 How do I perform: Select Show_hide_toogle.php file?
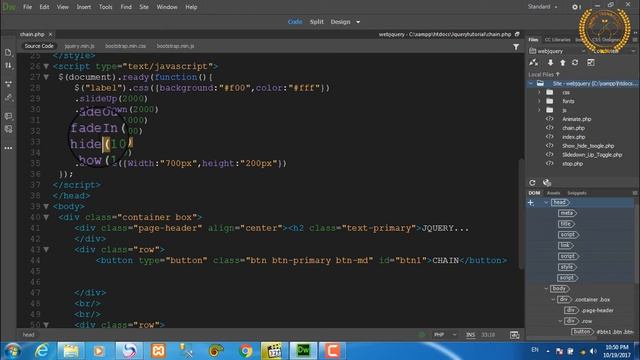(588, 146)
